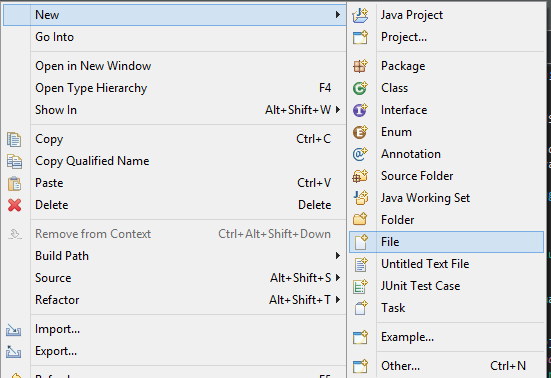Select Java Project in New submenu
Screen dimensions: 551x378
click(446, 15)
